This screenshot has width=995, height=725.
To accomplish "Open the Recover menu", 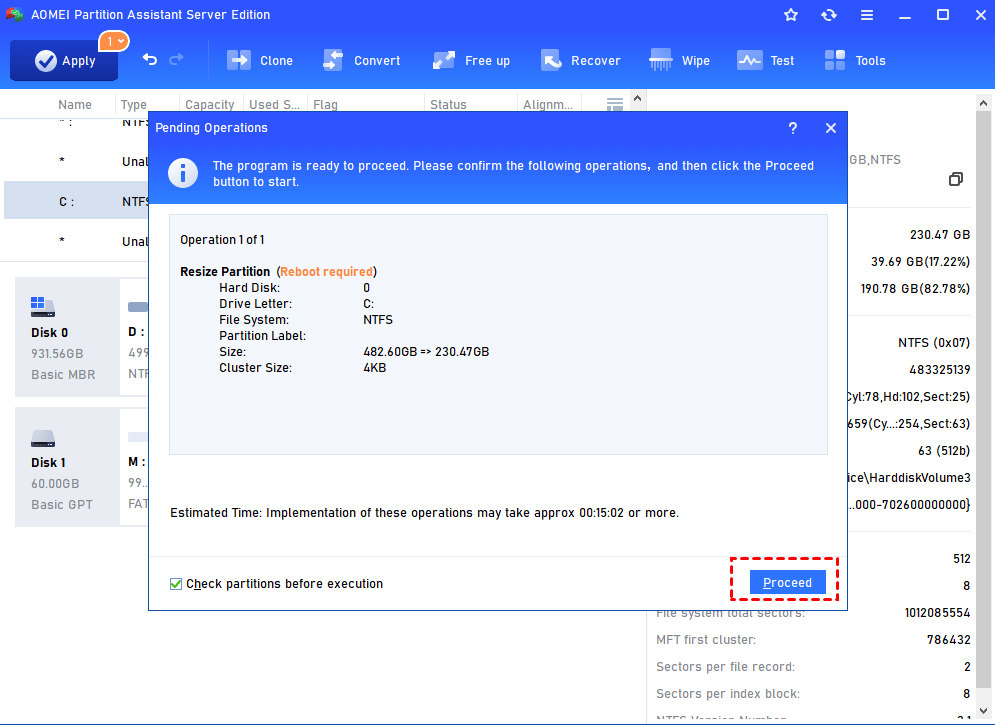I will (x=581, y=61).
